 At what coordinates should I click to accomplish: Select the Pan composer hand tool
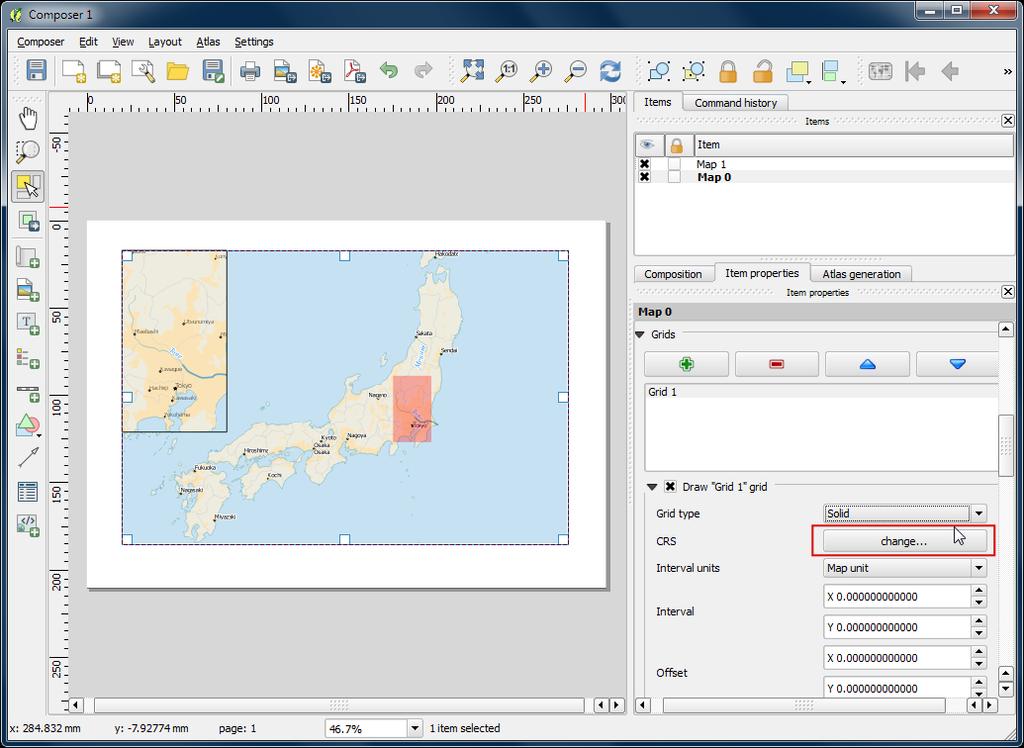click(x=28, y=119)
